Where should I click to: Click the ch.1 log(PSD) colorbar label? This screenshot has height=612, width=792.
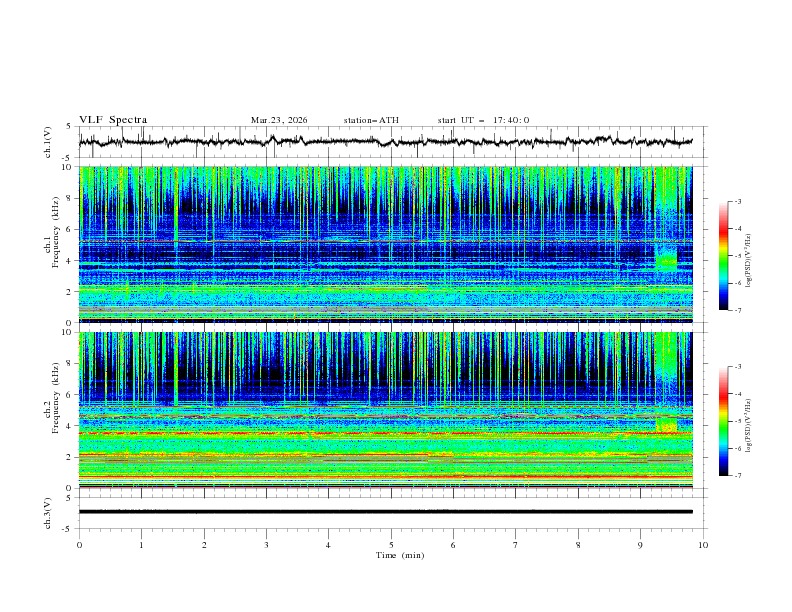tap(748, 261)
